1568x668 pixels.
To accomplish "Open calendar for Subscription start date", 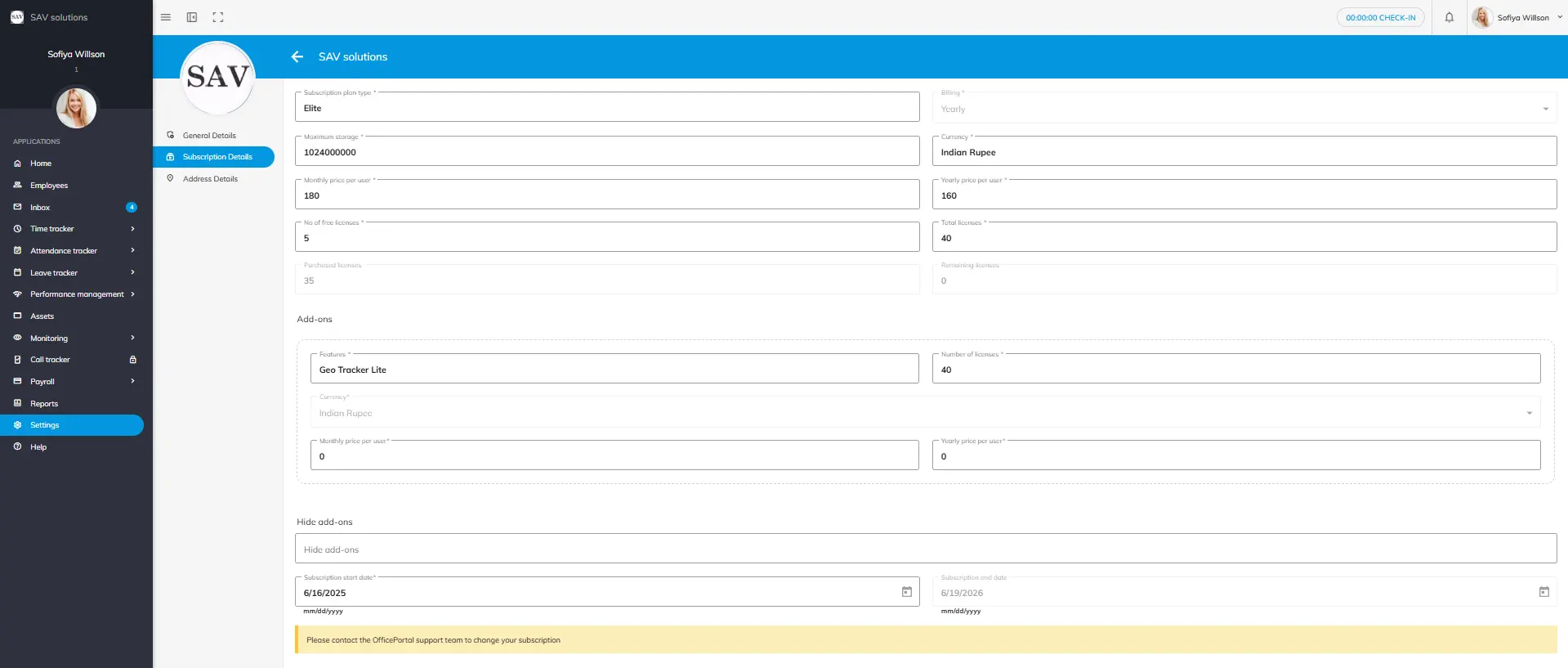I will [906, 592].
